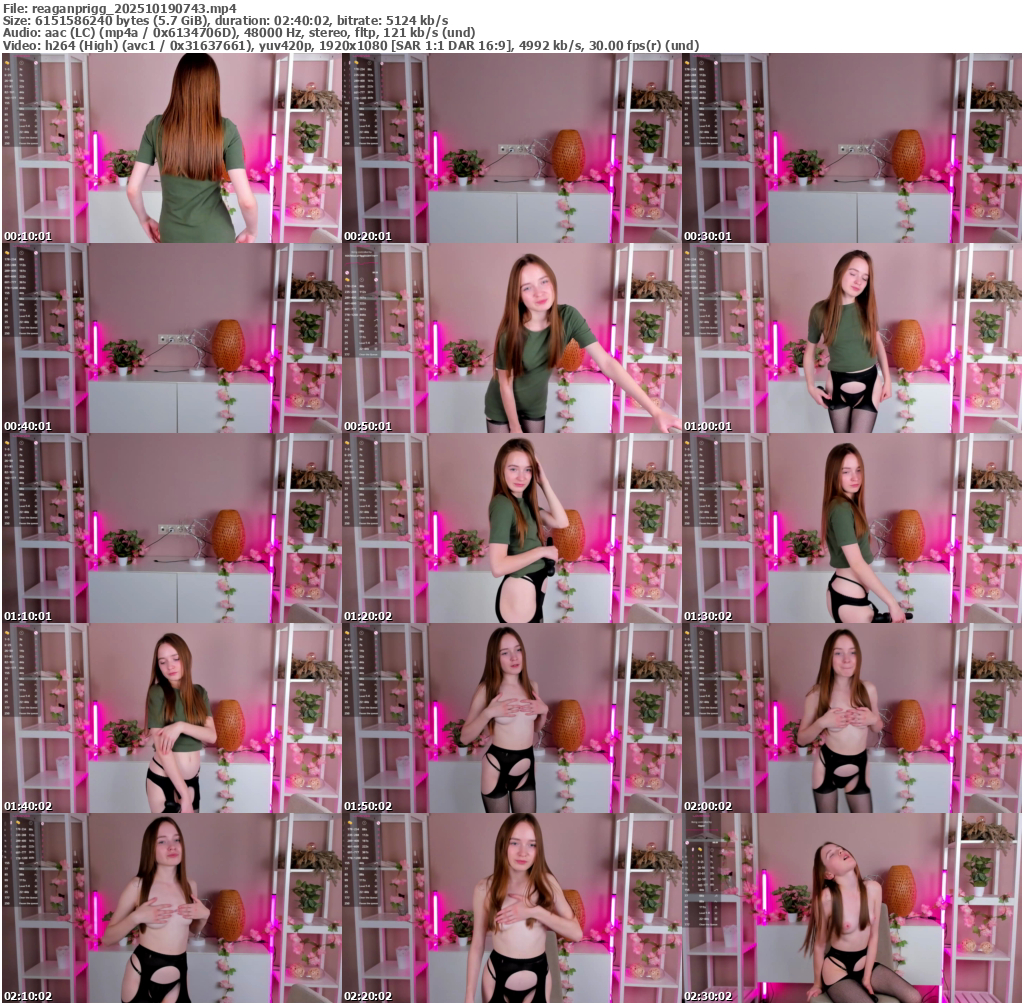The height and width of the screenshot is (1003, 1024).
Task: Click the timestamp label 01:00:01
Action: [708, 426]
